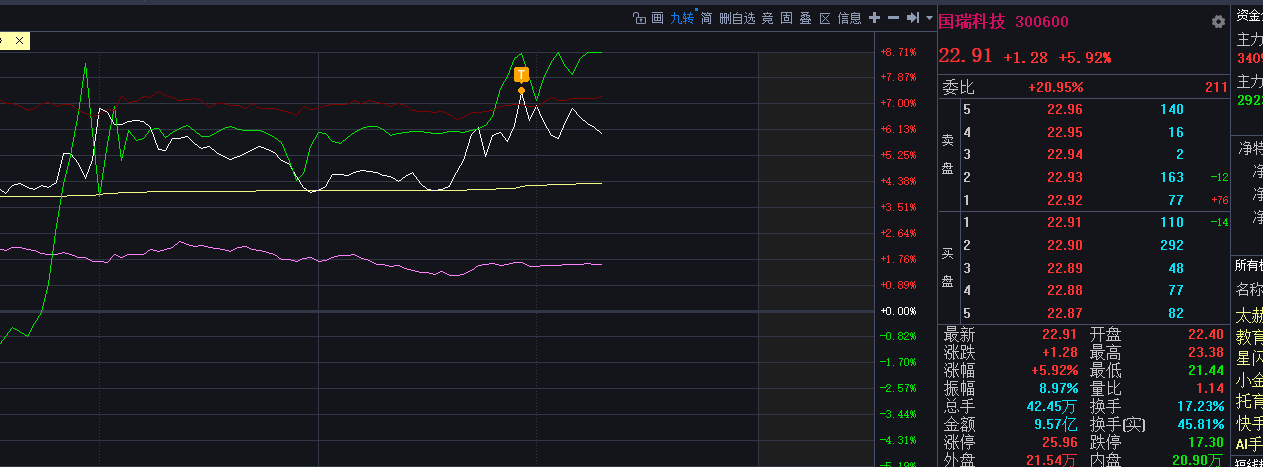Click the 换手 value 17.23%

click(x=1202, y=407)
